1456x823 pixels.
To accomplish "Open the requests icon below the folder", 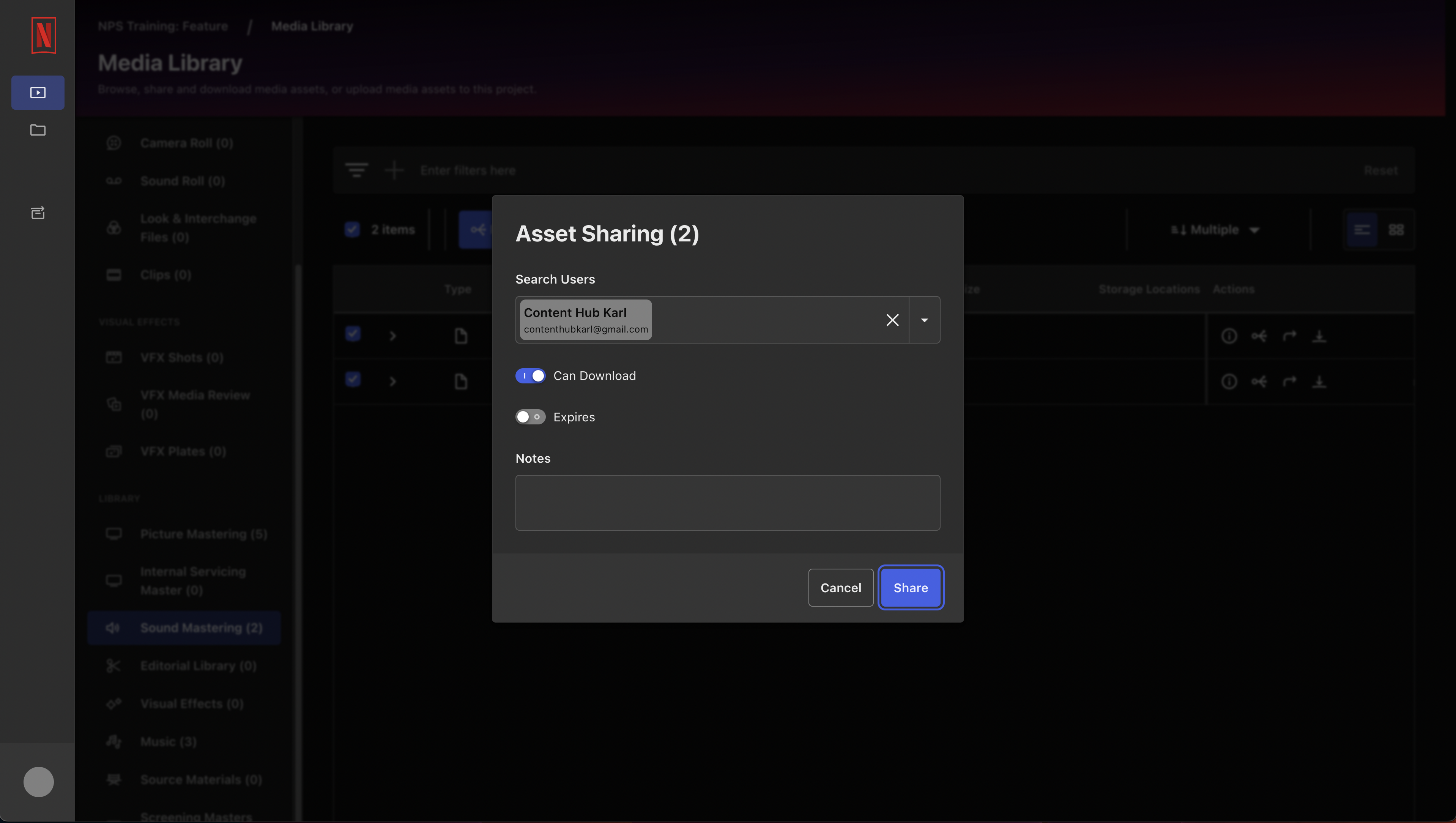I will pos(38,213).
